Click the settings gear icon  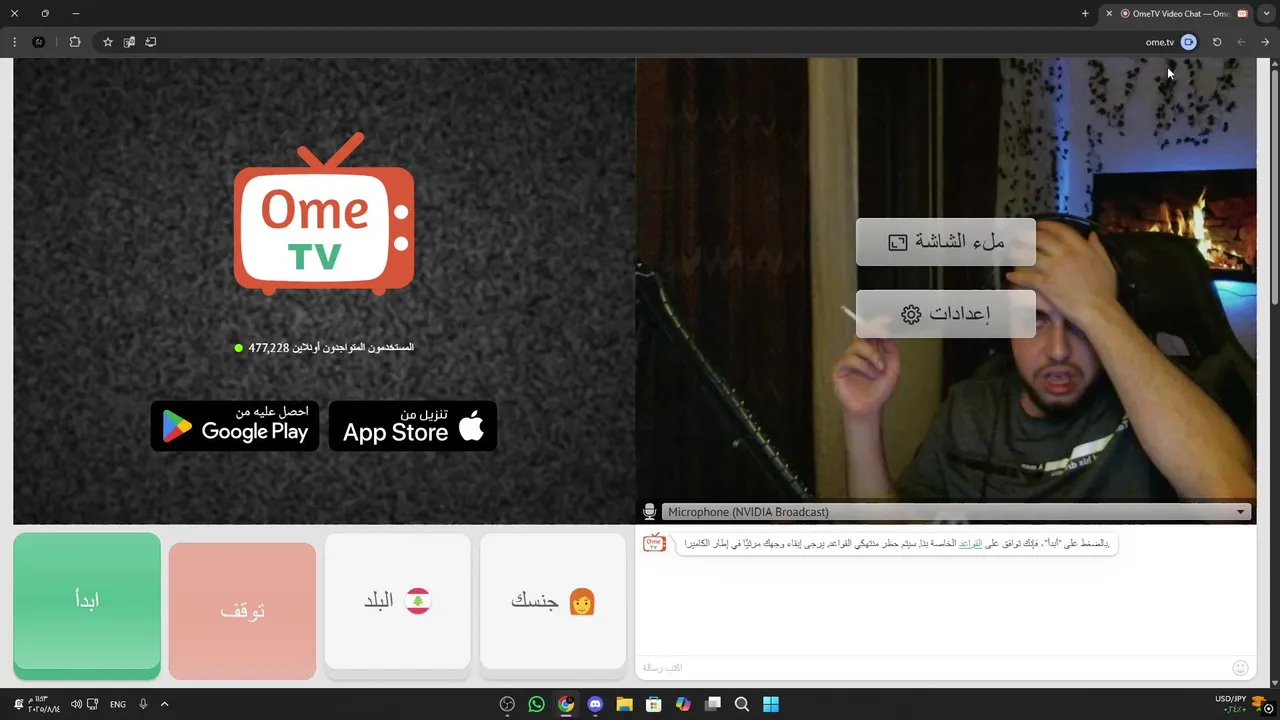tap(911, 314)
